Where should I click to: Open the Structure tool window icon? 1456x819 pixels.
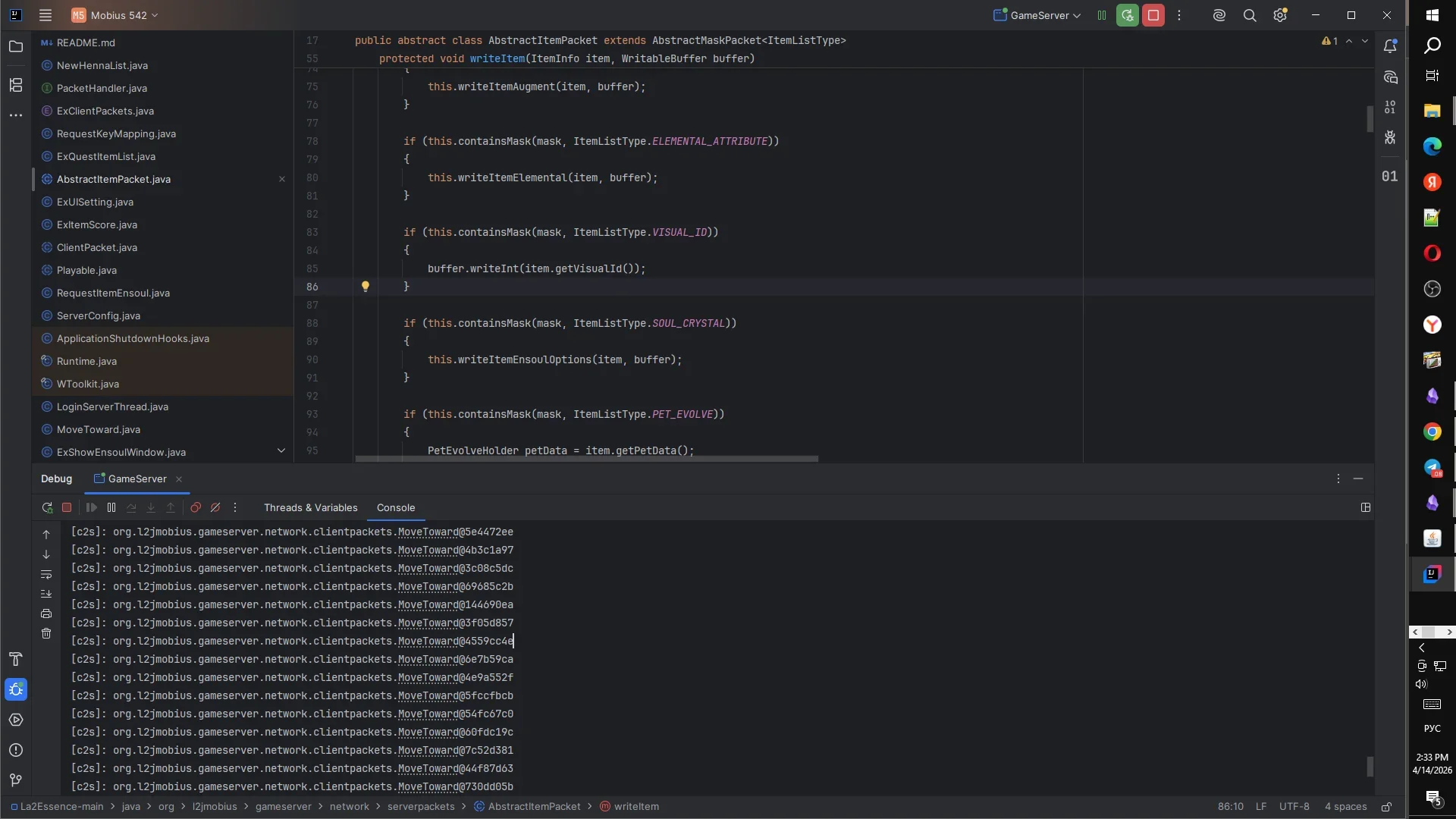pyautogui.click(x=16, y=85)
